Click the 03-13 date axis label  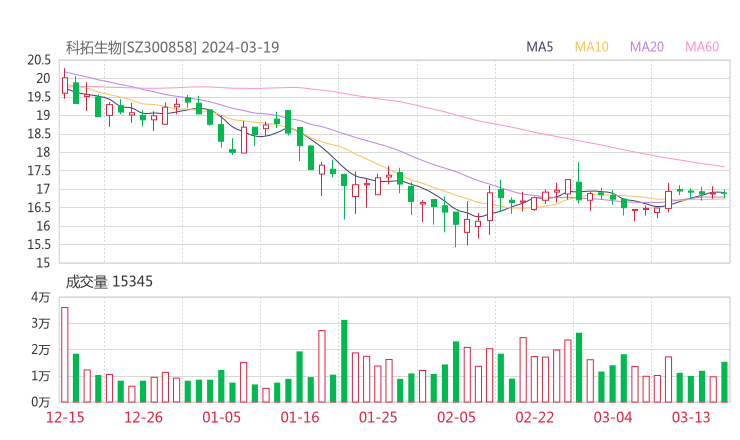691,417
